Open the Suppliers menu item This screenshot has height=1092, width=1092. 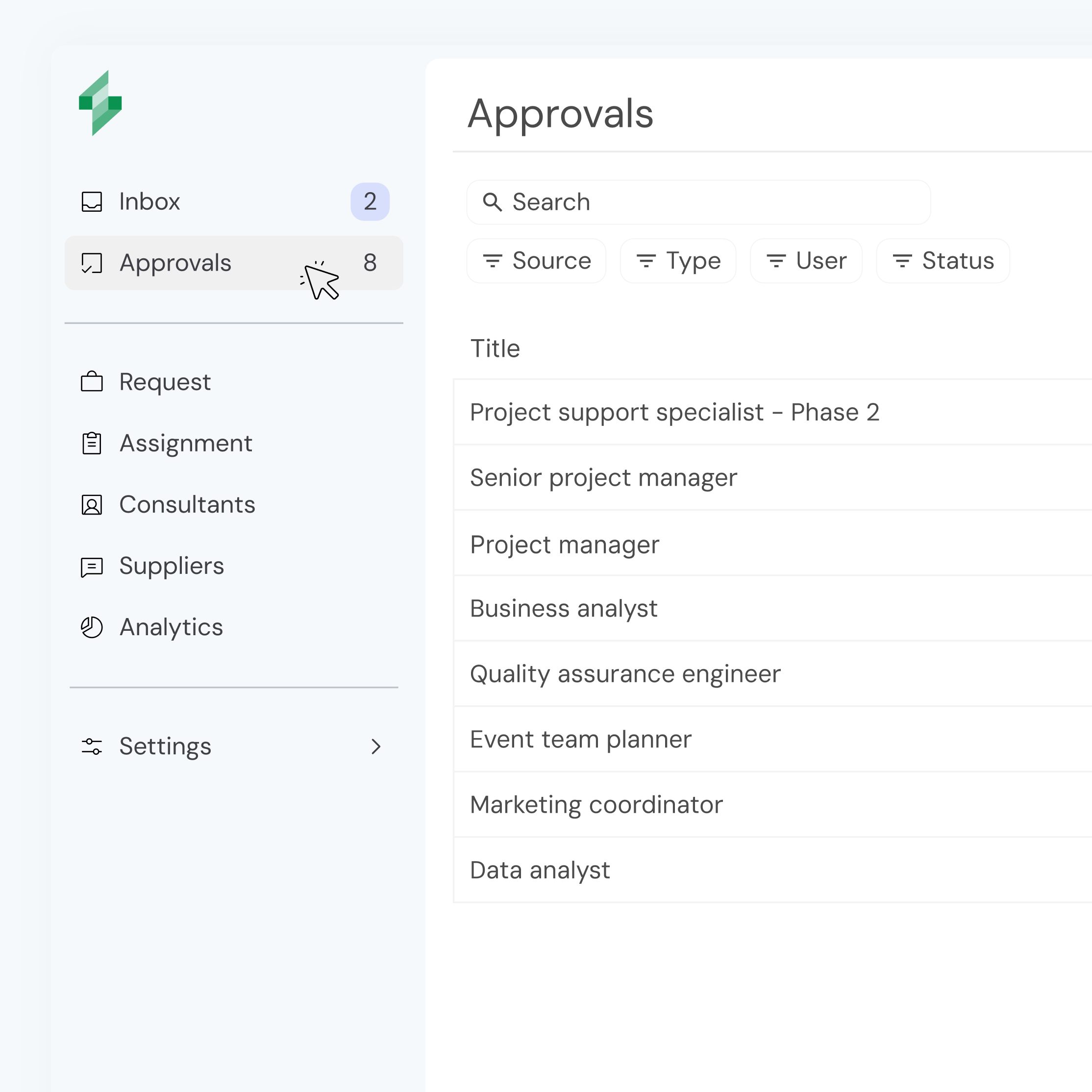(171, 567)
